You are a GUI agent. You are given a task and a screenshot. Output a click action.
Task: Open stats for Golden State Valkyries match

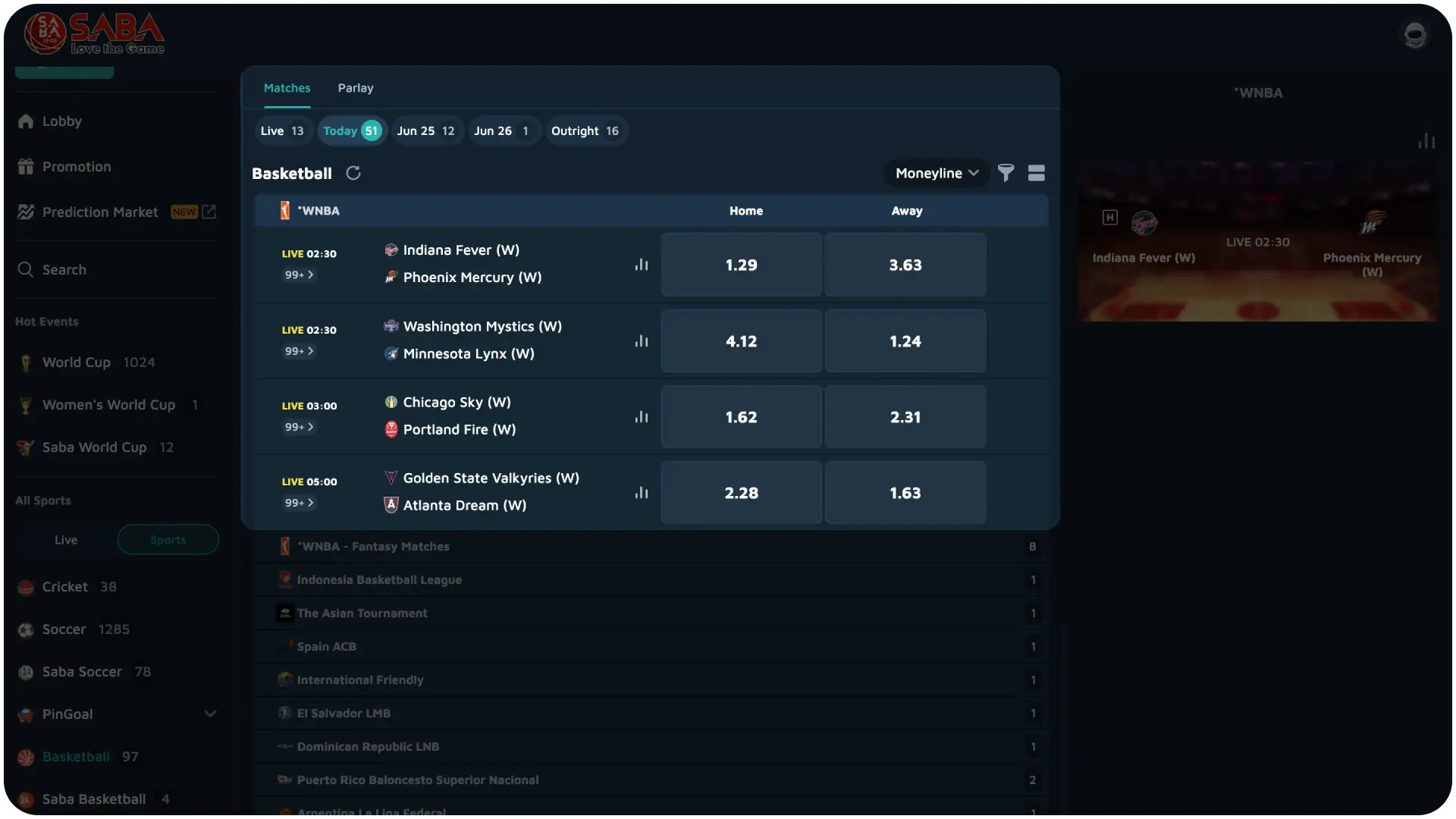tap(642, 493)
